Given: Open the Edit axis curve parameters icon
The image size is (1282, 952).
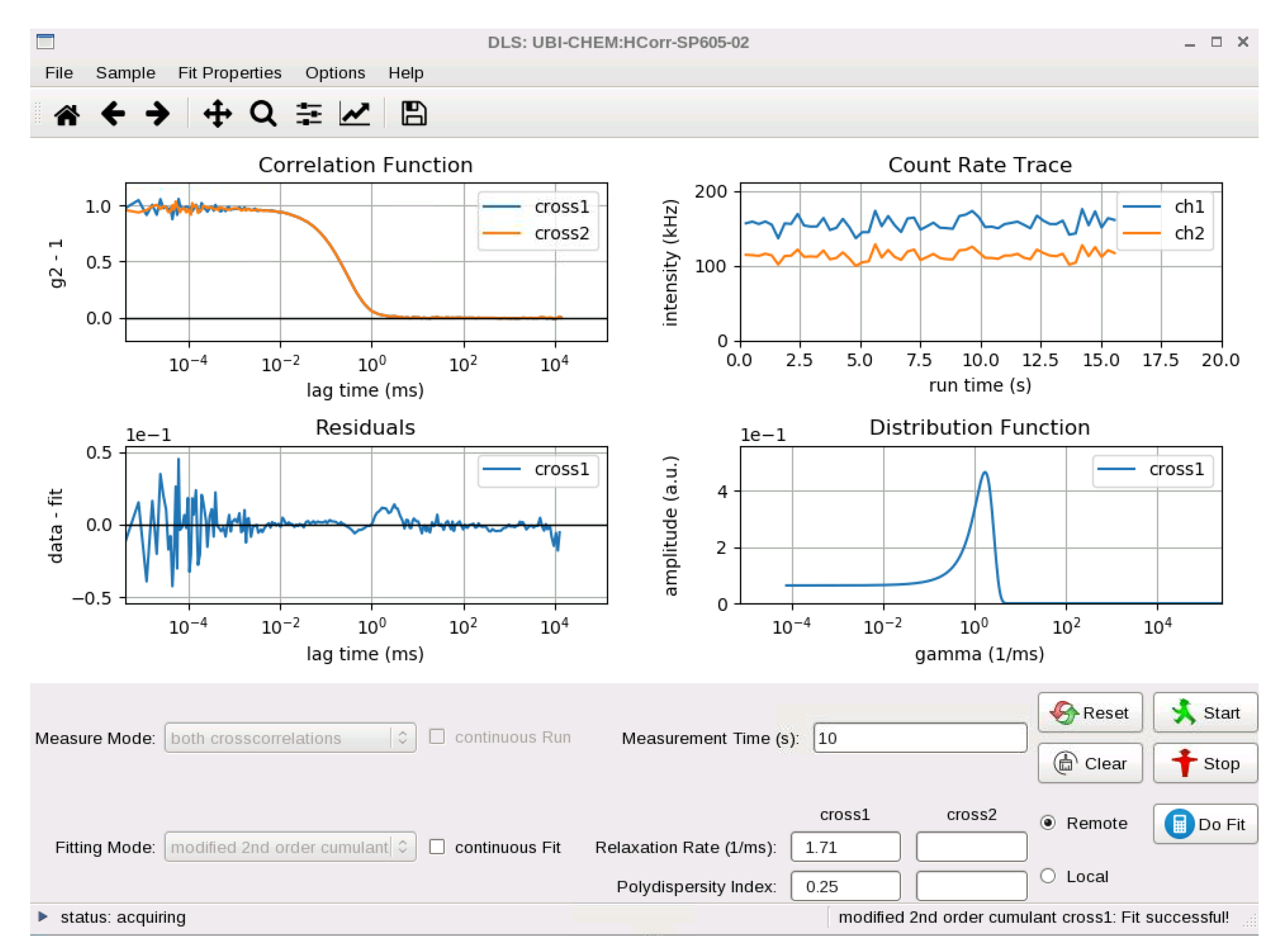Looking at the screenshot, I should click(x=355, y=113).
